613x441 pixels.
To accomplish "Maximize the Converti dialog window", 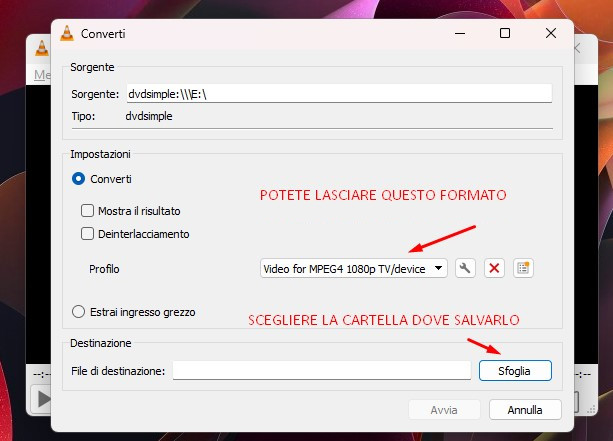I will (x=505, y=34).
